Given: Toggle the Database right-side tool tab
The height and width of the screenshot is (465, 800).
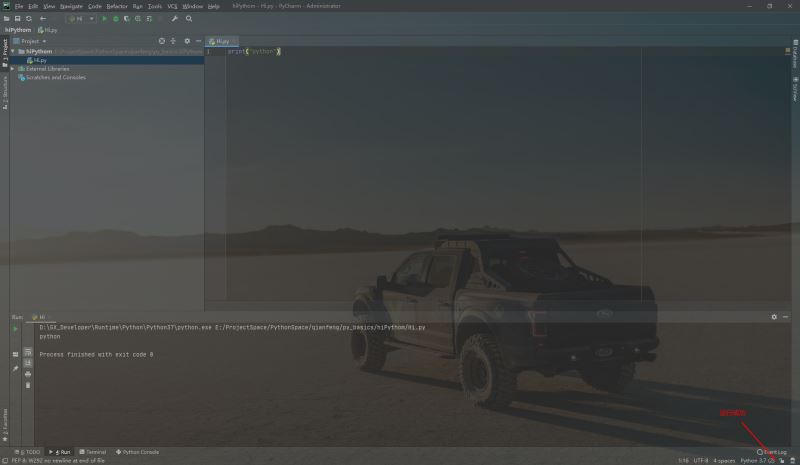Looking at the screenshot, I should (795, 54).
